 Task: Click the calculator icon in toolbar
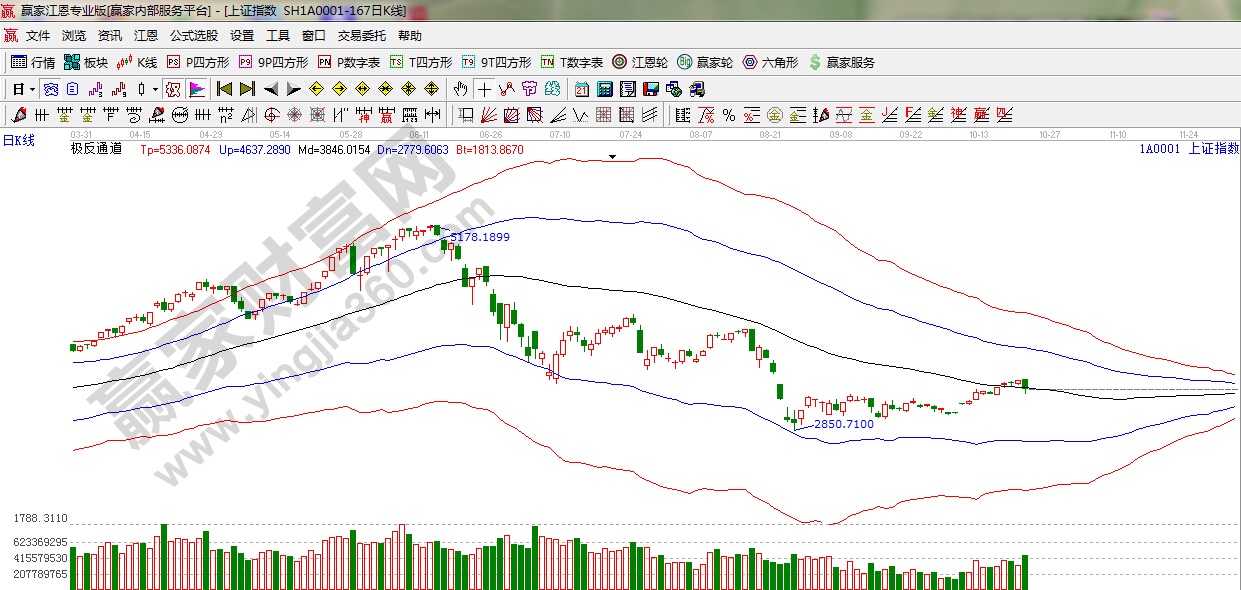click(604, 88)
